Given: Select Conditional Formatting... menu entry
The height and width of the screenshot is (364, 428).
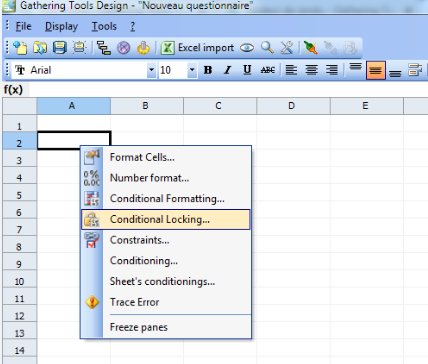Looking at the screenshot, I should tap(165, 199).
